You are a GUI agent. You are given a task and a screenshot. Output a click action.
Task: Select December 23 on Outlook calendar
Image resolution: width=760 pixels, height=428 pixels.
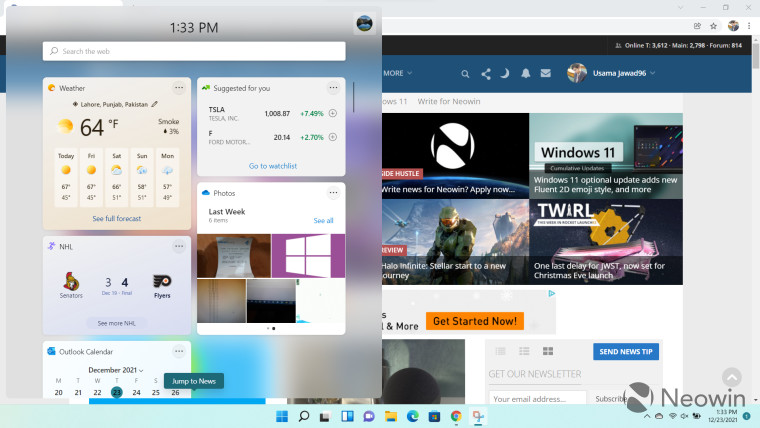click(117, 392)
